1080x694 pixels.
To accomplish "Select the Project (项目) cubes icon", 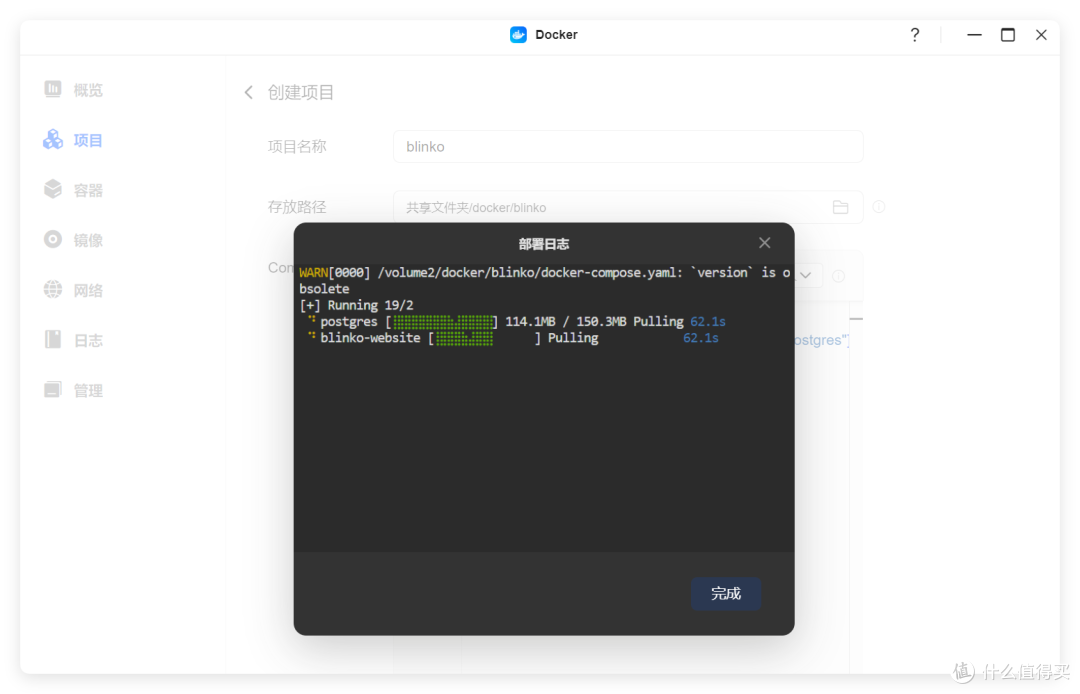I will coord(53,140).
